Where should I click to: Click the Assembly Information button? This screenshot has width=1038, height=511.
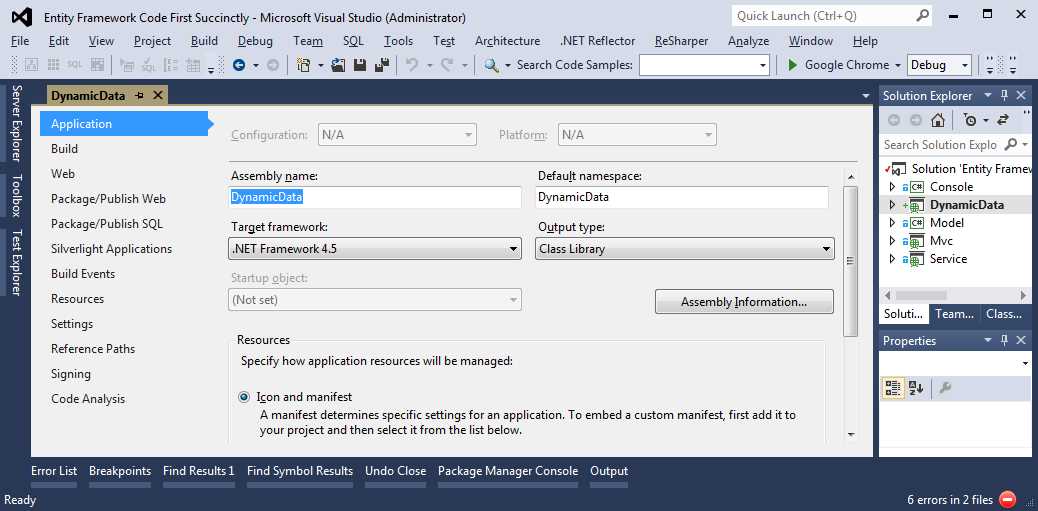coord(744,302)
